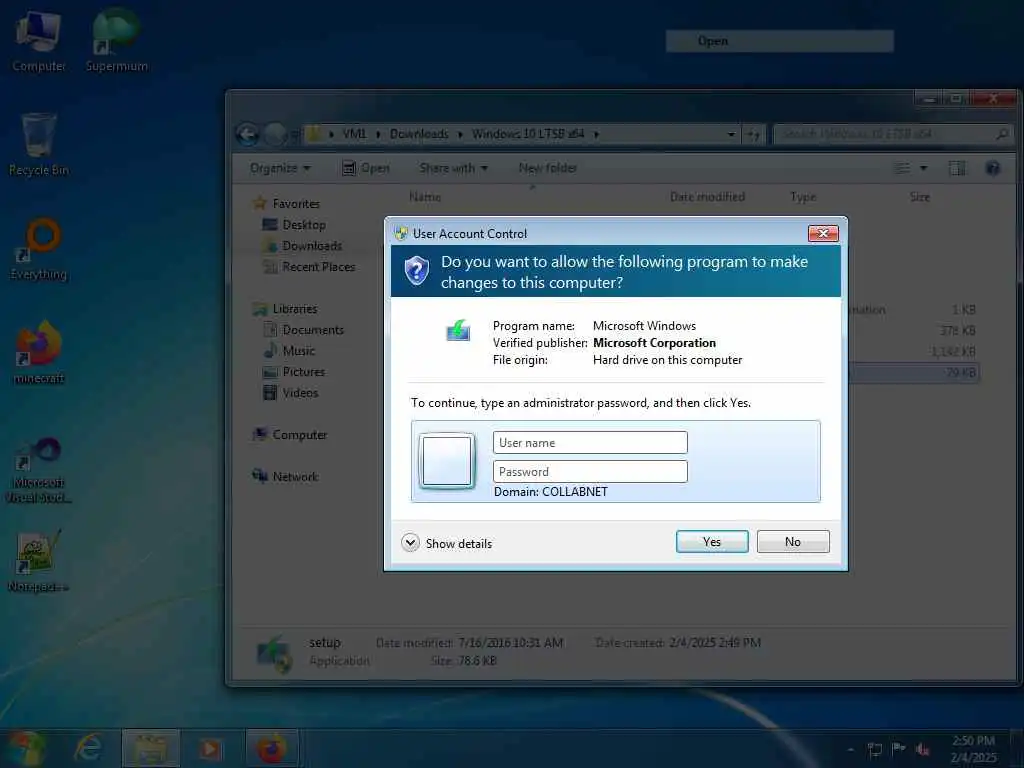Click Yes in User Account Control dialog
The height and width of the screenshot is (768, 1024).
point(712,541)
